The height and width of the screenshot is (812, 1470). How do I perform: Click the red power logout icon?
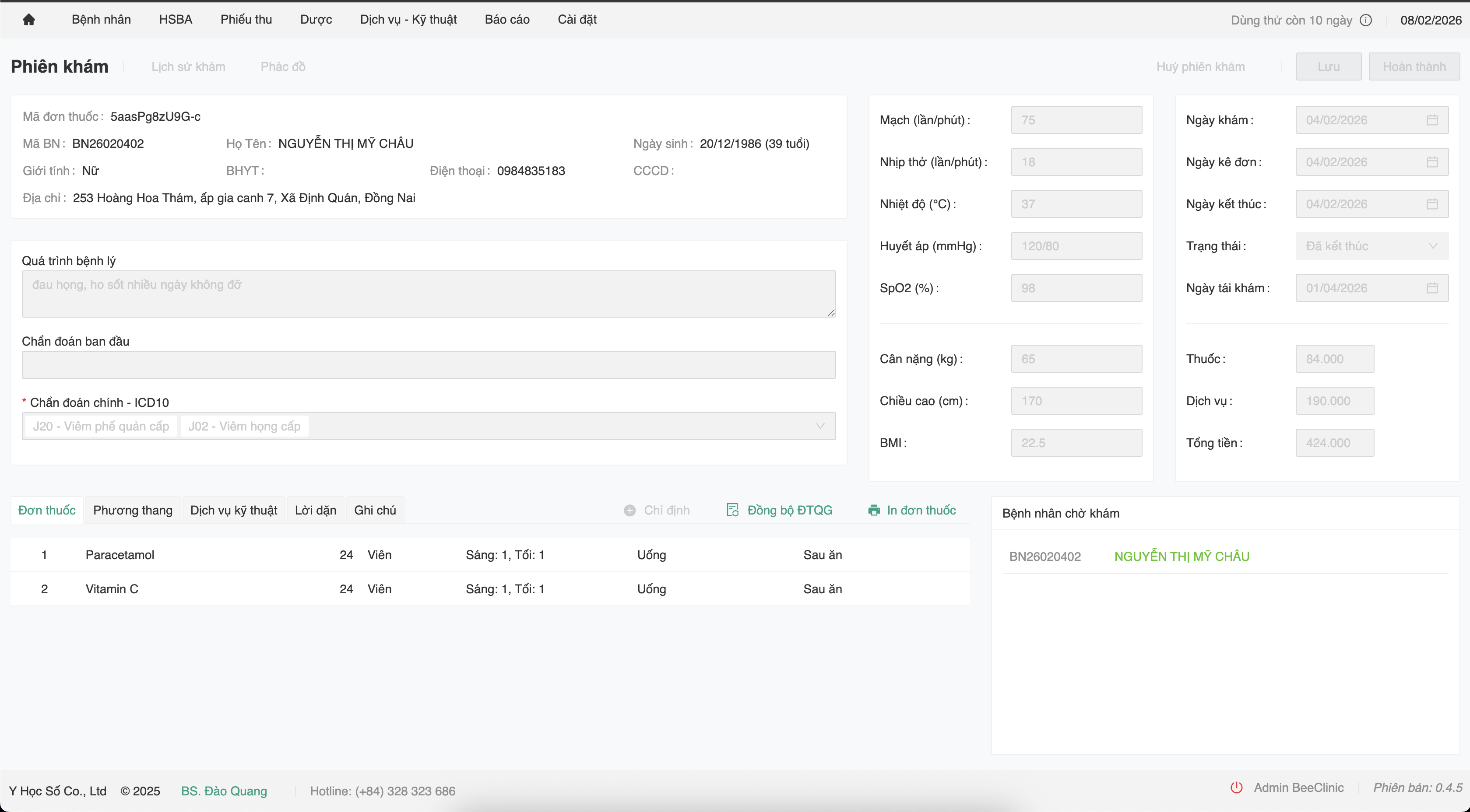click(1237, 787)
